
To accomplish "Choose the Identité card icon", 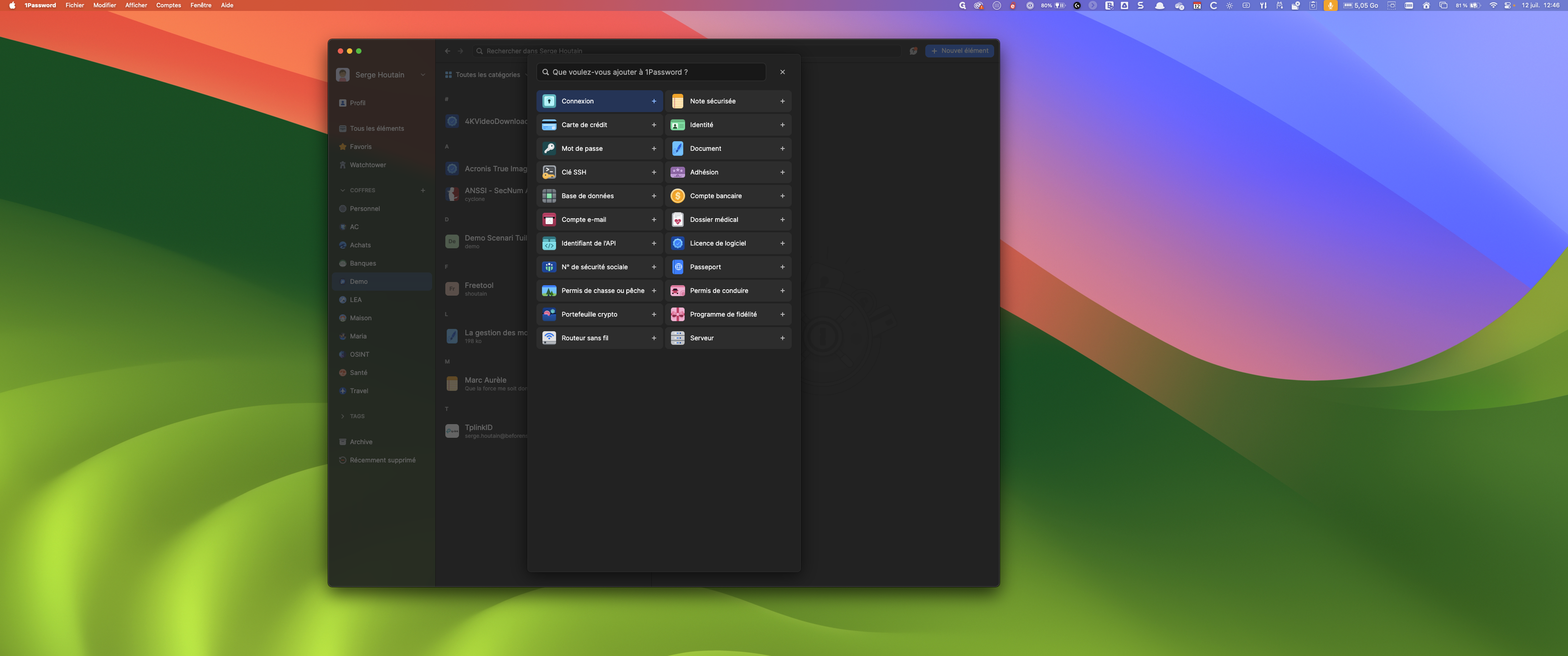I will 677,125.
